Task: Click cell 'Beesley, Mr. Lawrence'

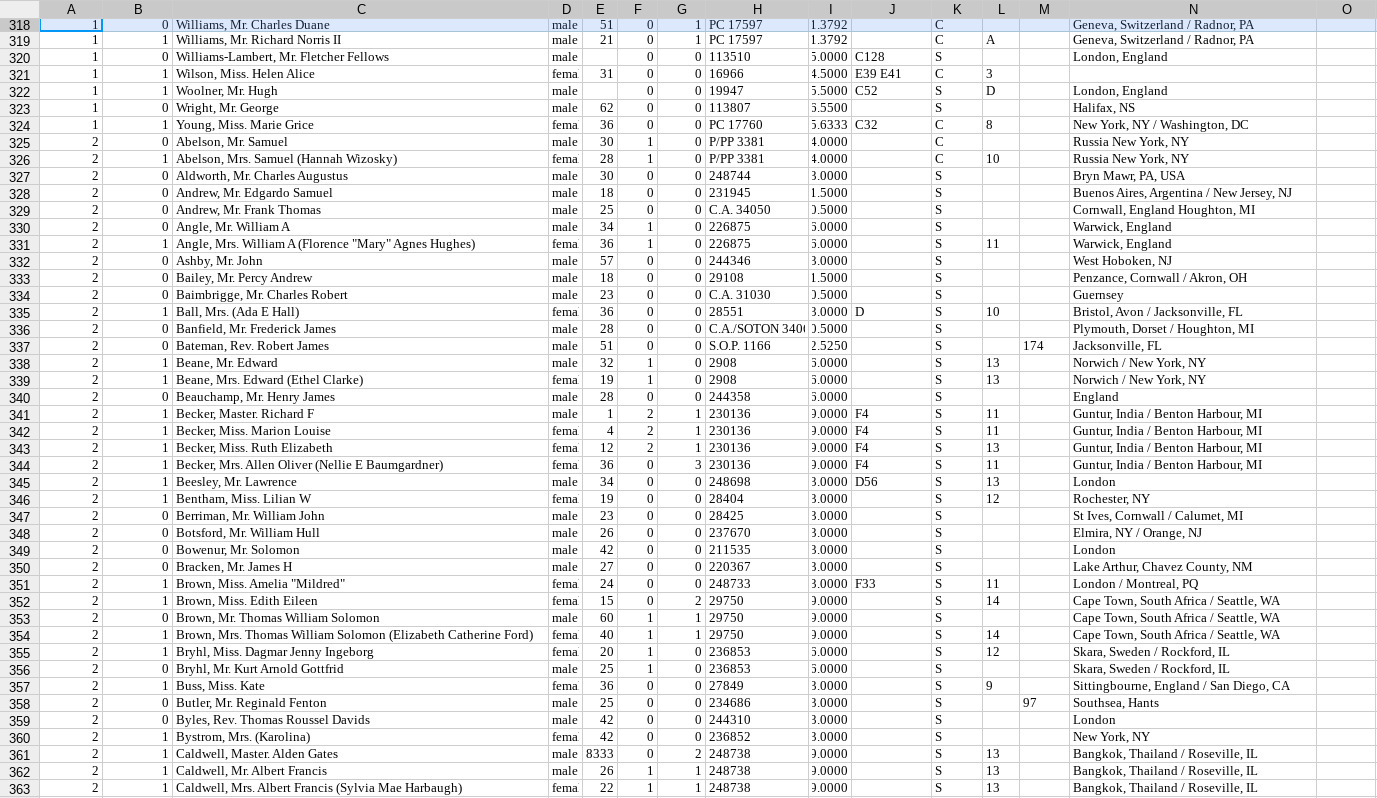Action: point(361,482)
